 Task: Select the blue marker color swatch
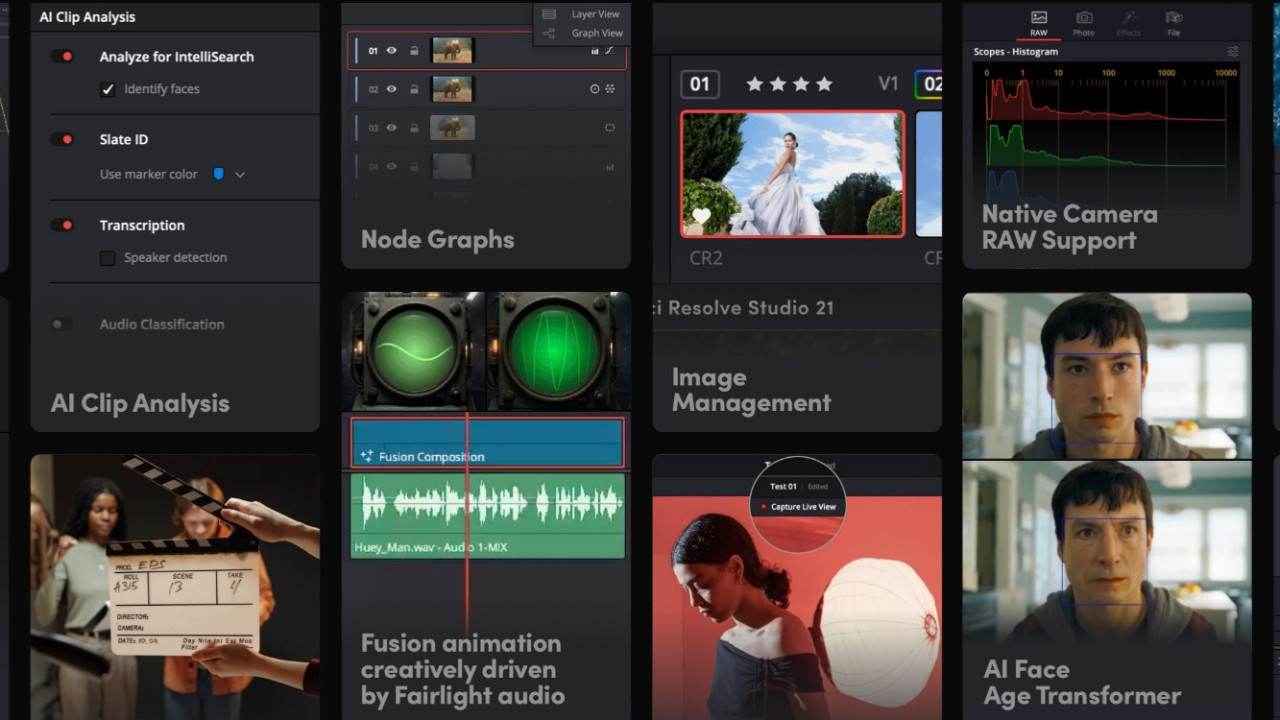click(x=218, y=174)
